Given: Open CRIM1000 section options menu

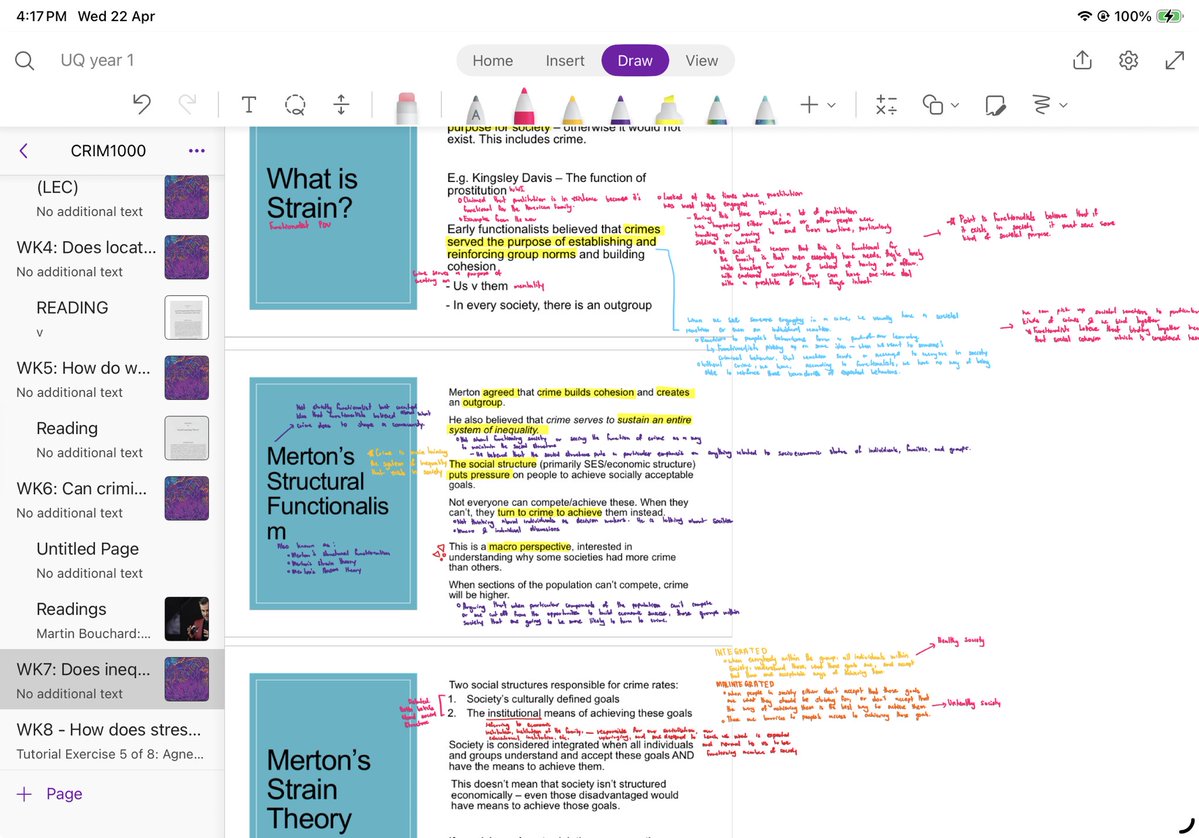Looking at the screenshot, I should click(x=197, y=151).
